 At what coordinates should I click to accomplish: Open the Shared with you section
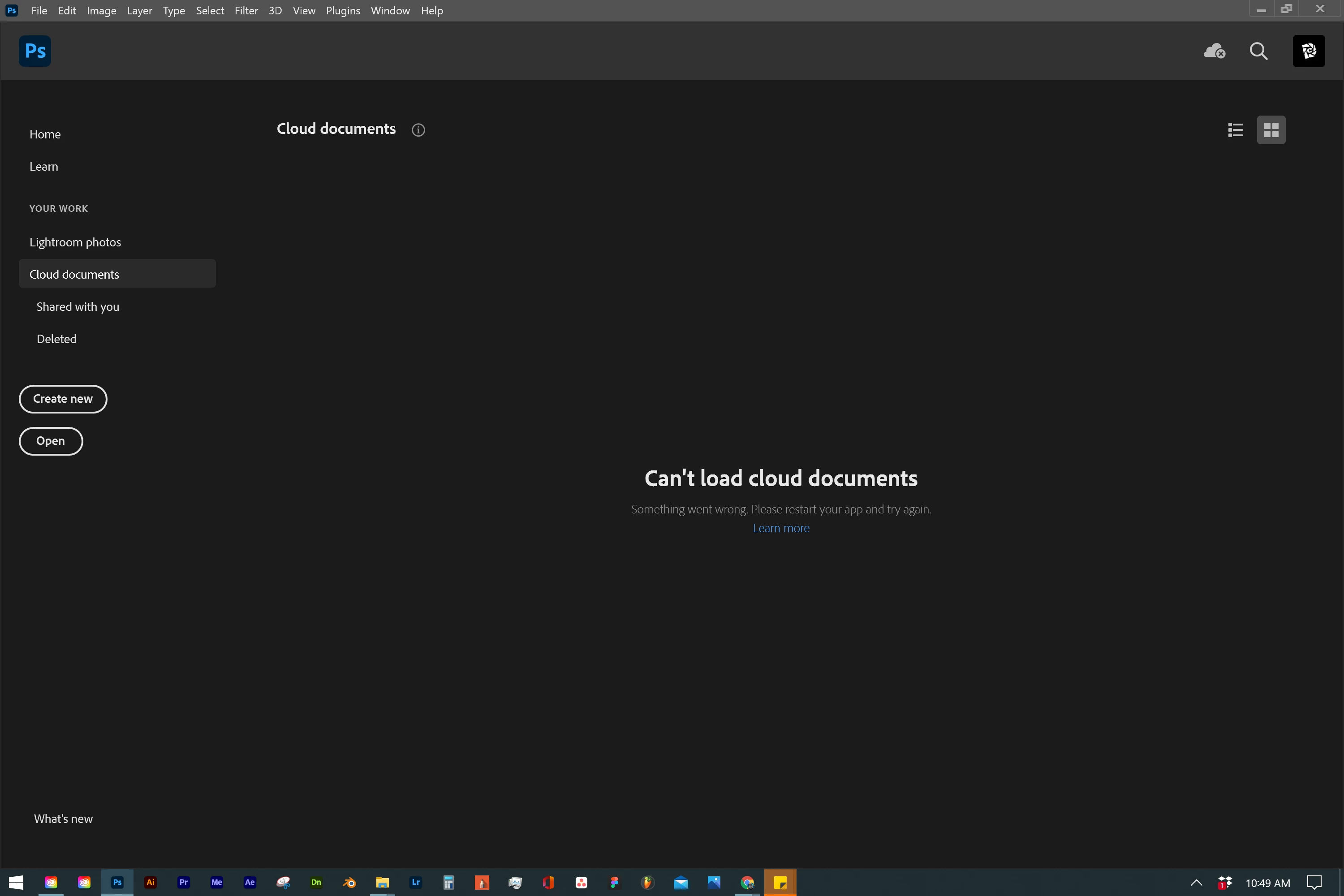click(78, 307)
